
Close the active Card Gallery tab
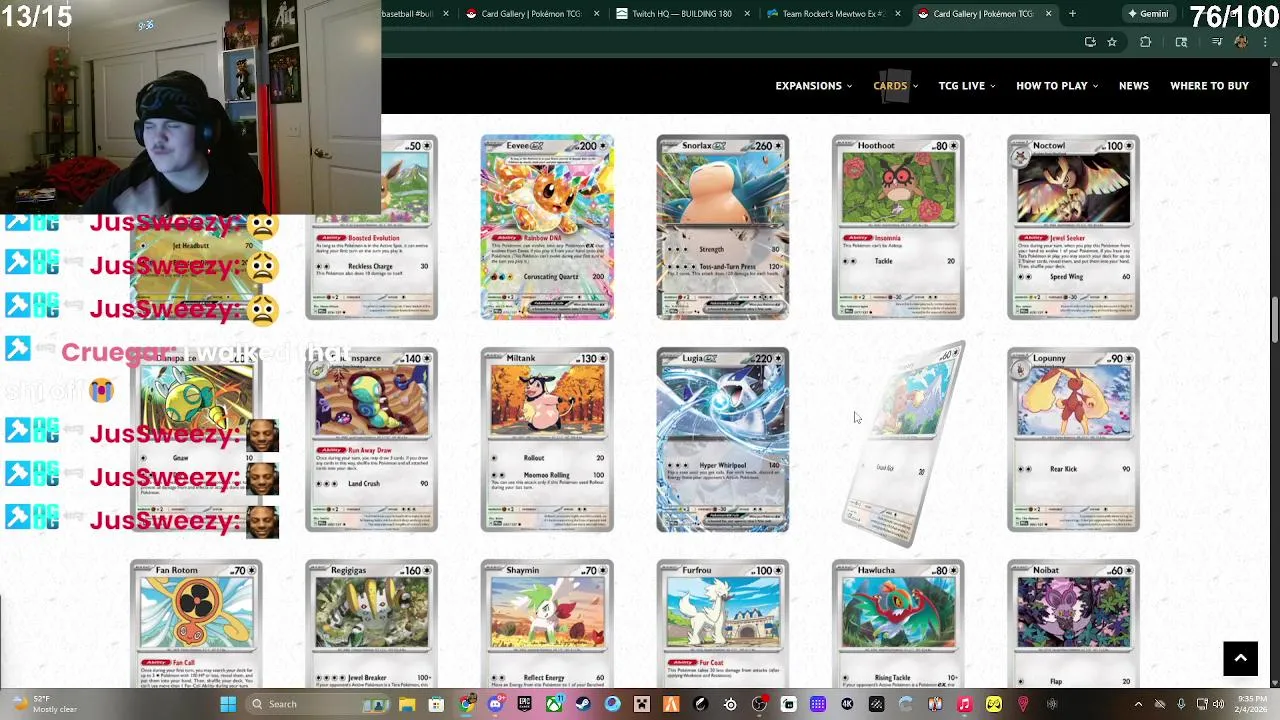pyautogui.click(x=1048, y=14)
